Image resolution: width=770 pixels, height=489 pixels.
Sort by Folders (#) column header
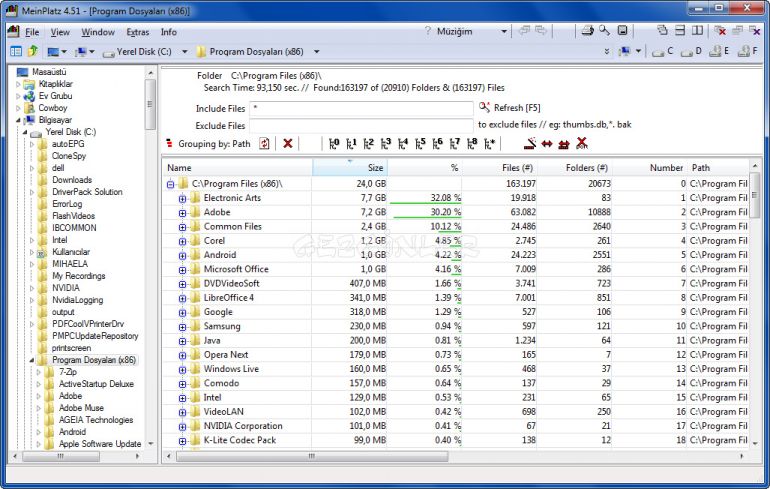pyautogui.click(x=575, y=167)
